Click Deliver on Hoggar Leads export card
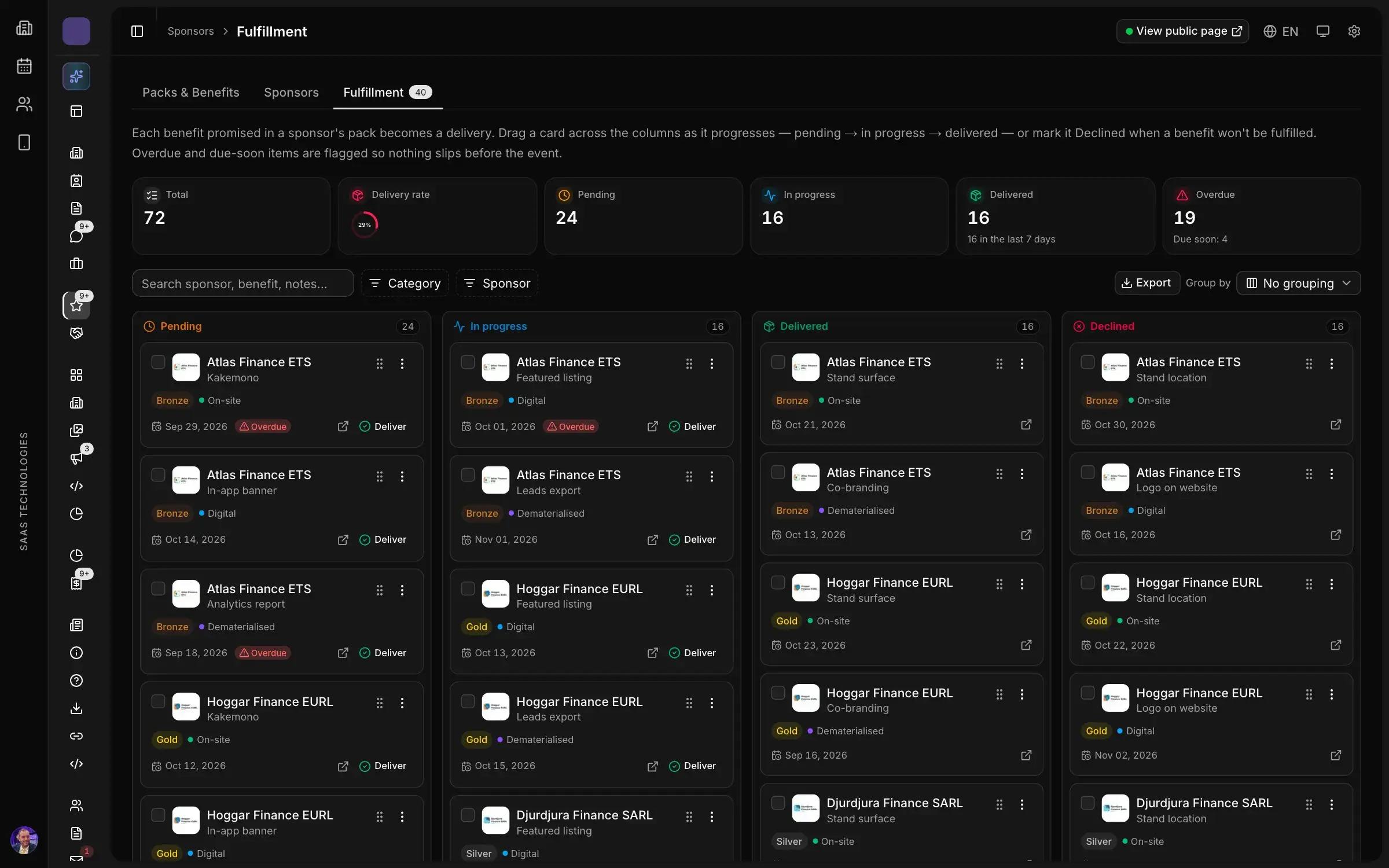 pos(692,766)
